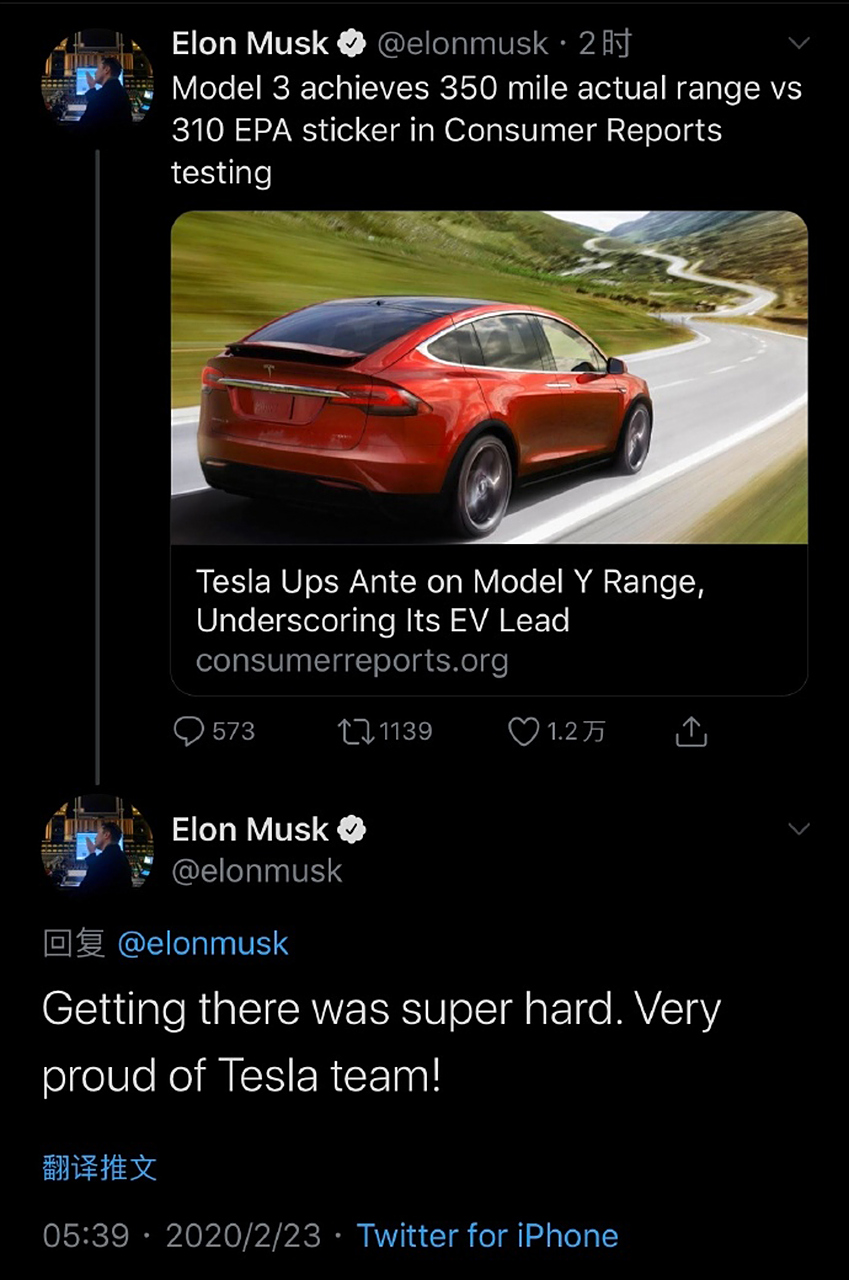Open the 'Twitter for iPhone' source link

coord(487,1236)
